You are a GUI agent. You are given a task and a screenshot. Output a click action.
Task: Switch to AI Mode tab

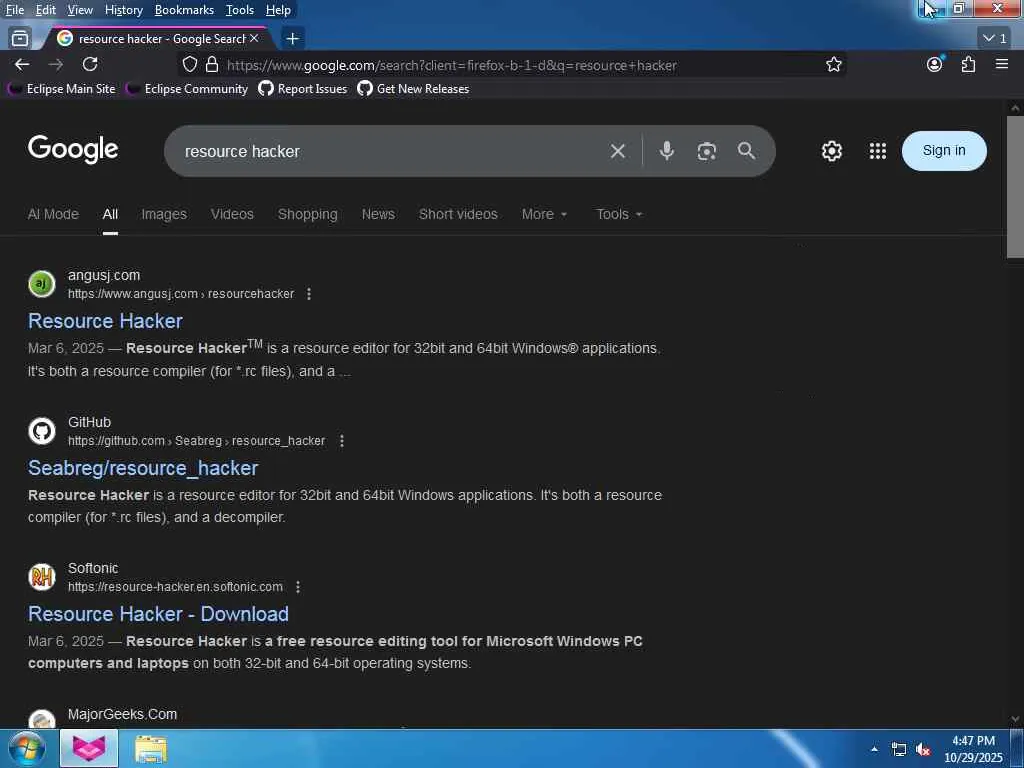pyautogui.click(x=53, y=214)
